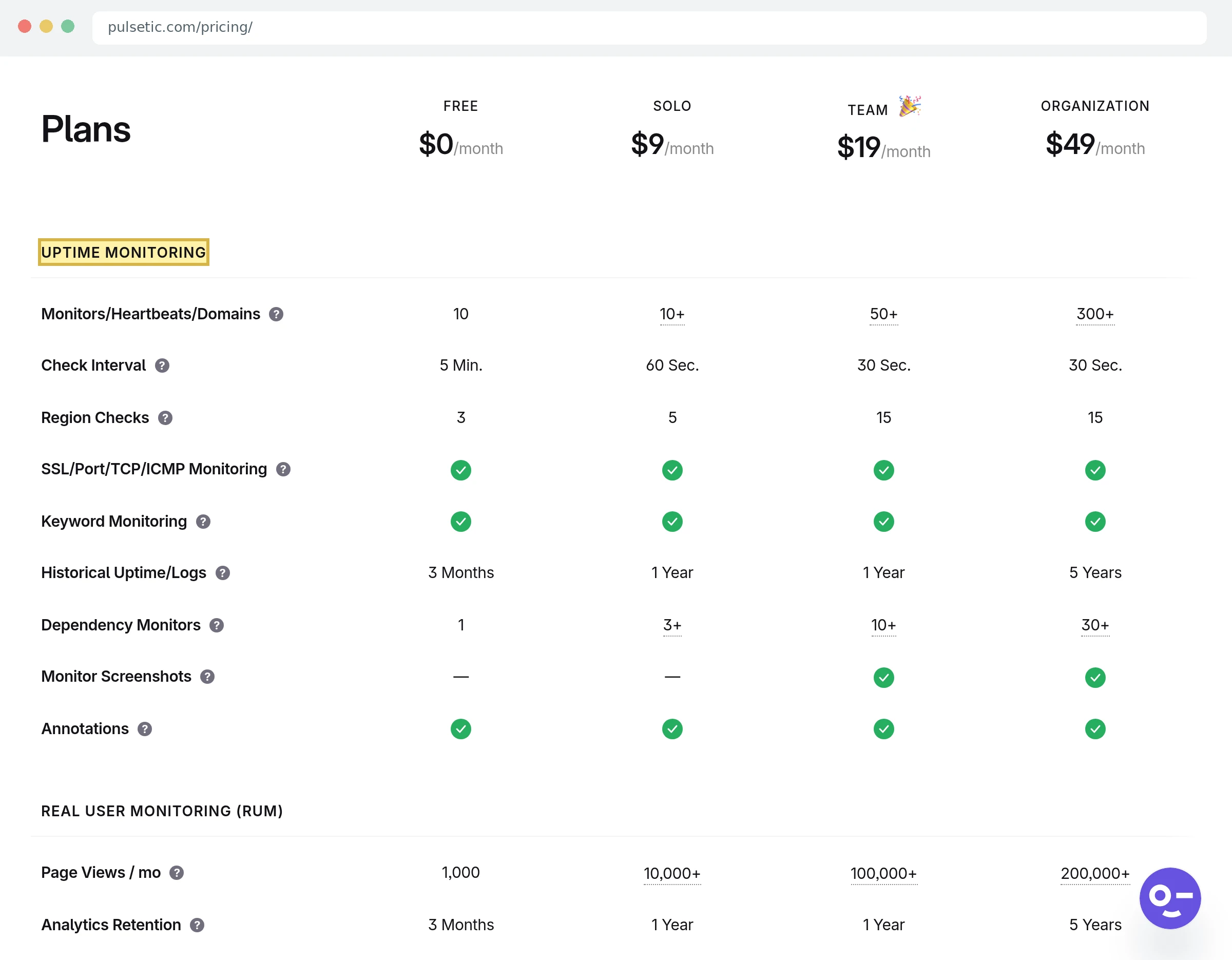Click the Solo plan 10+ monitors value
The width and height of the screenshot is (1232, 960).
click(672, 314)
